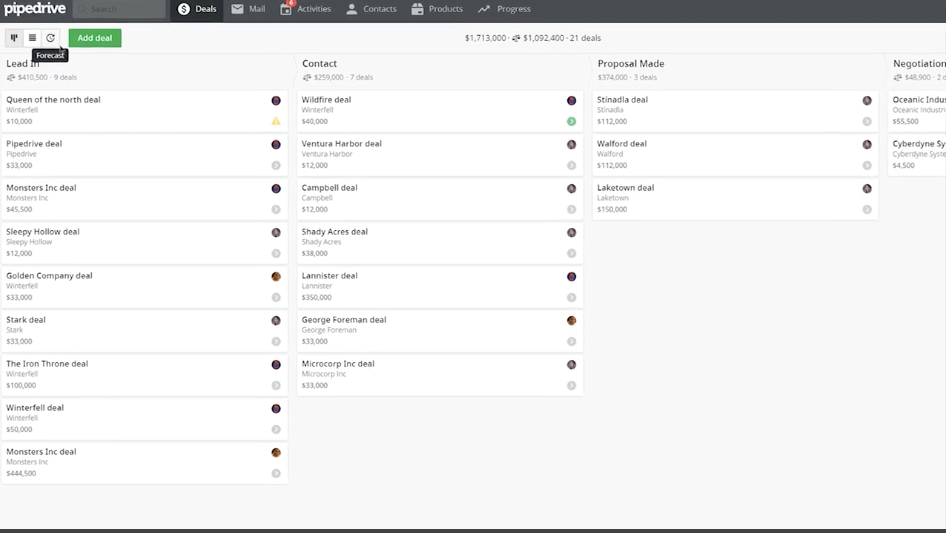Switch to pipeline view icon

click(14, 38)
